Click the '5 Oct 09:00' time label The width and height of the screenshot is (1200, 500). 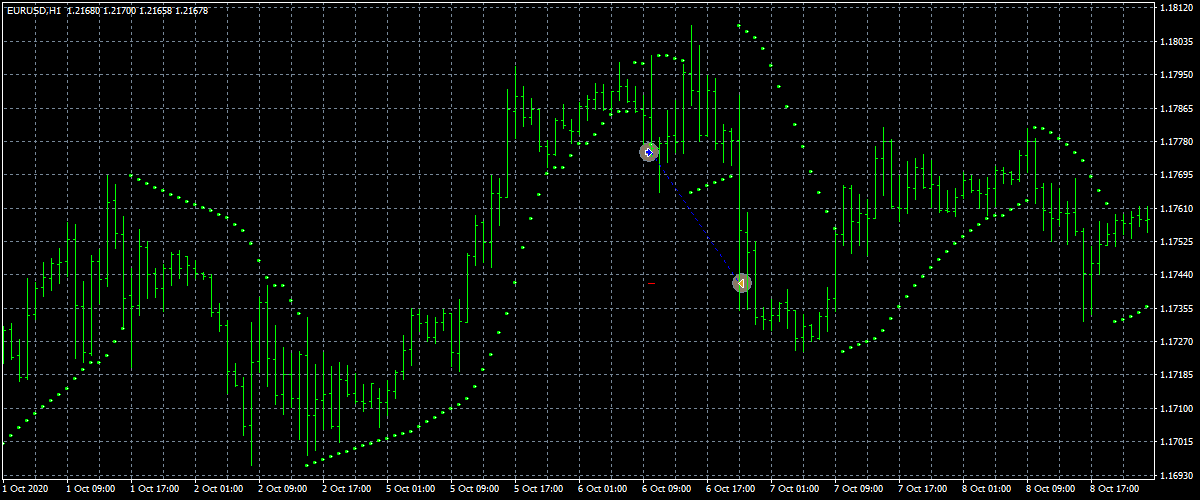pos(474,490)
